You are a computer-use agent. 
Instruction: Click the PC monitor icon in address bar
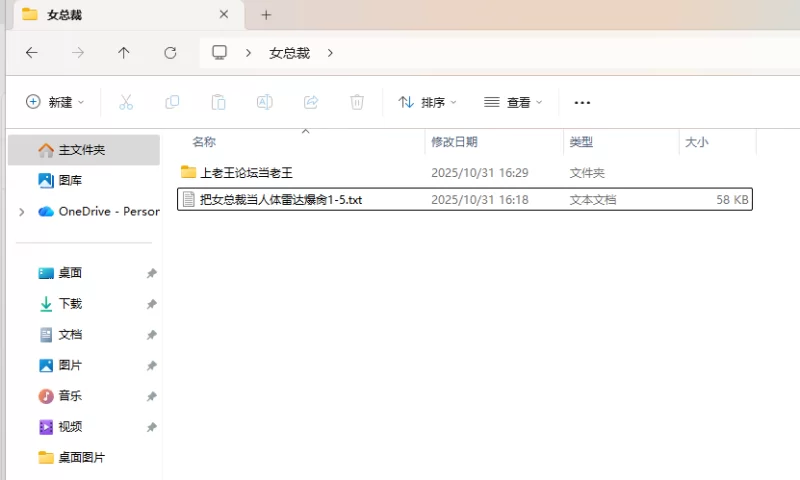(x=219, y=53)
